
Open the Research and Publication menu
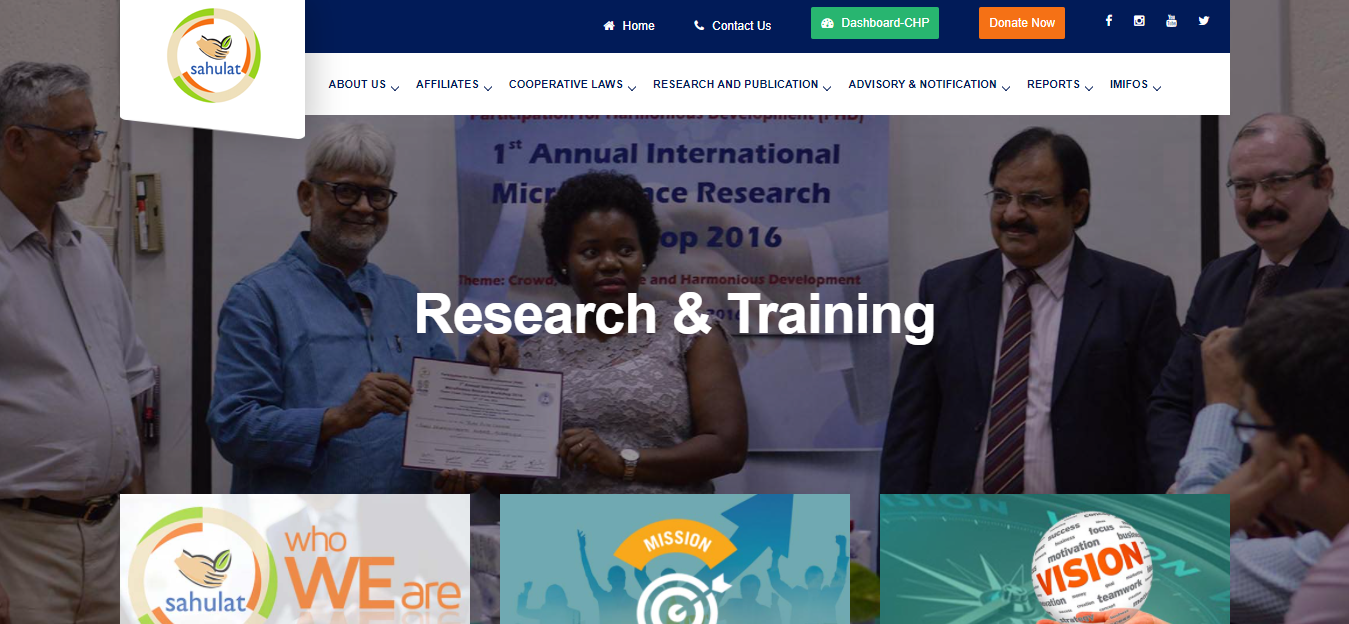point(736,84)
